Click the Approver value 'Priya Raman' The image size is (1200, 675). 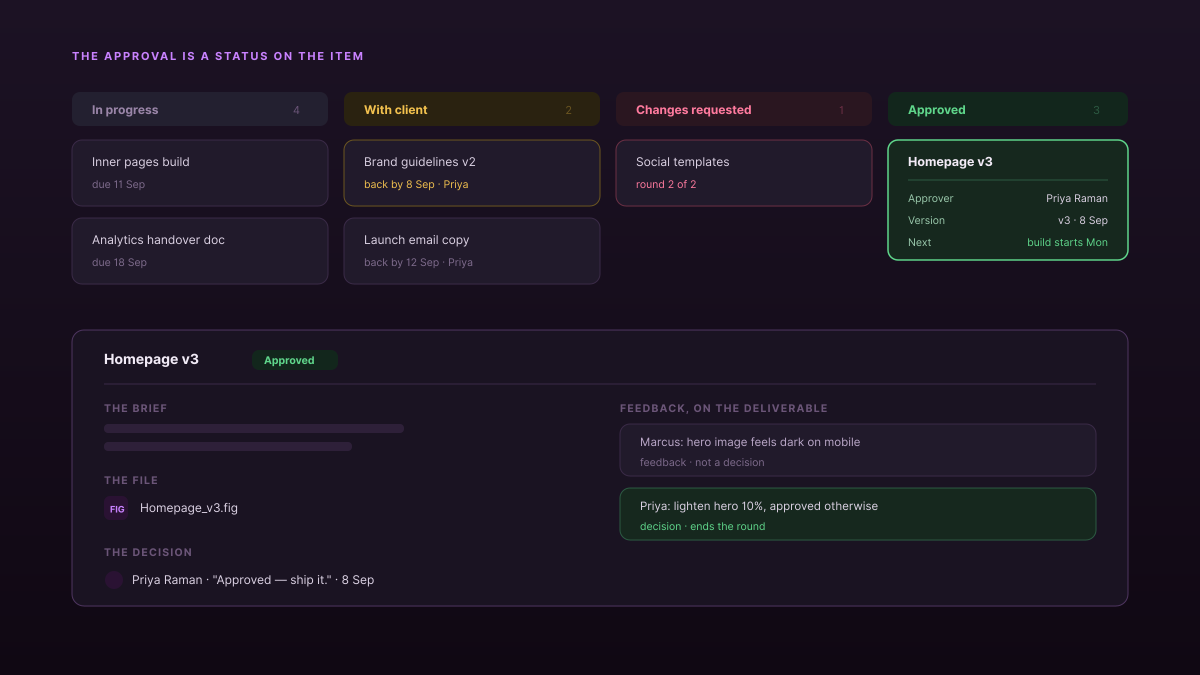click(x=1077, y=198)
